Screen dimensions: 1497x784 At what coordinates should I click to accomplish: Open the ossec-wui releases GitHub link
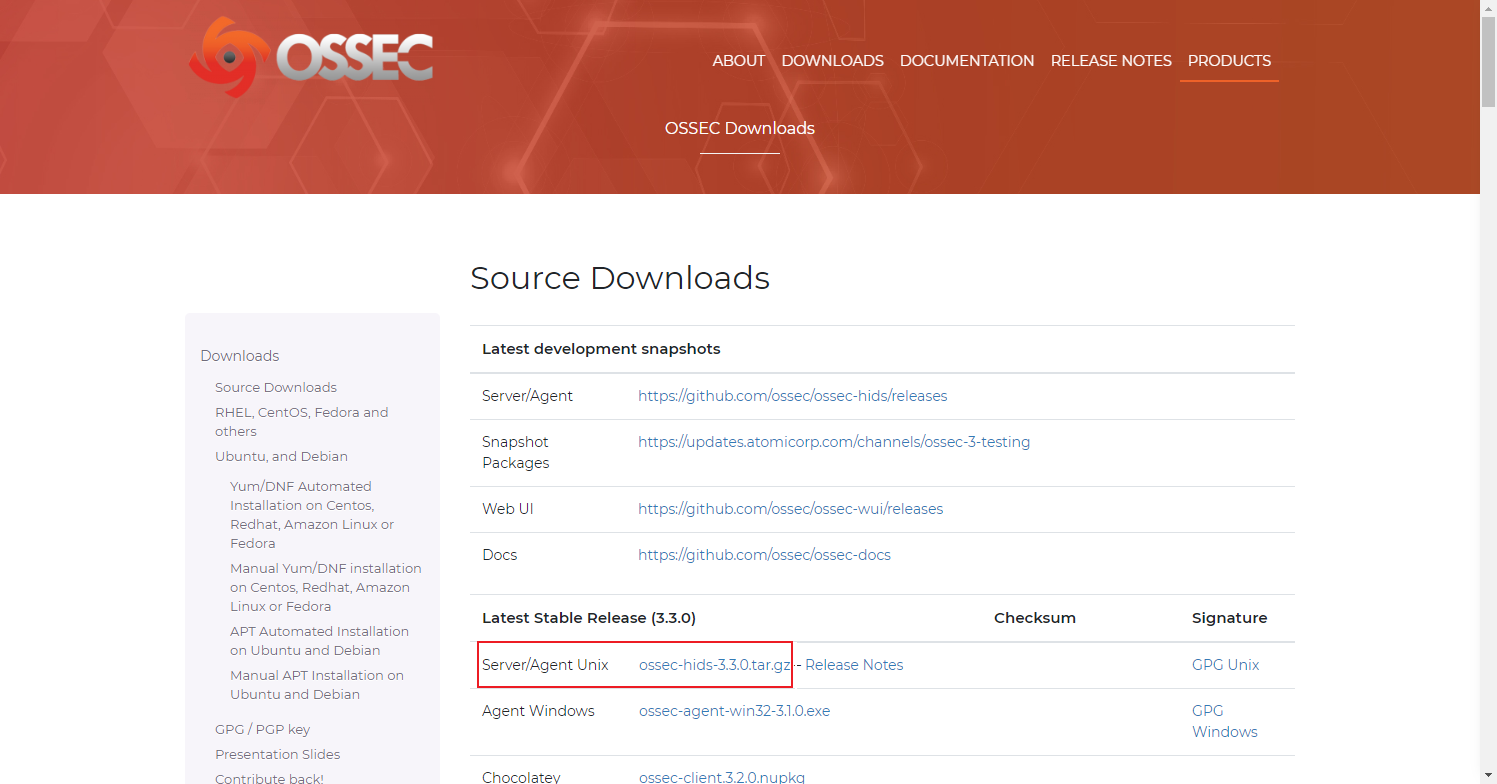pyautogui.click(x=791, y=509)
